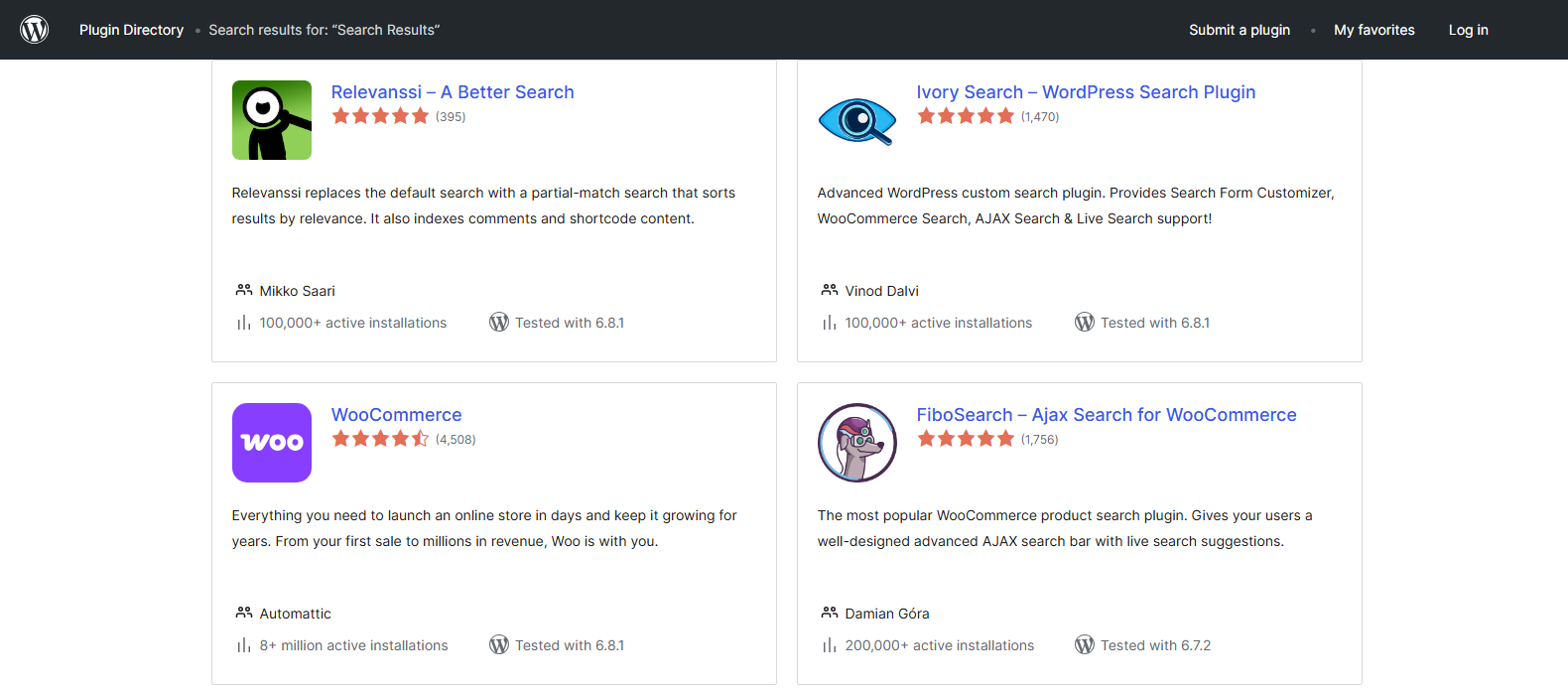Open WooCommerce plugin title link
Viewport: 1568px width, 690px height.
[396, 415]
